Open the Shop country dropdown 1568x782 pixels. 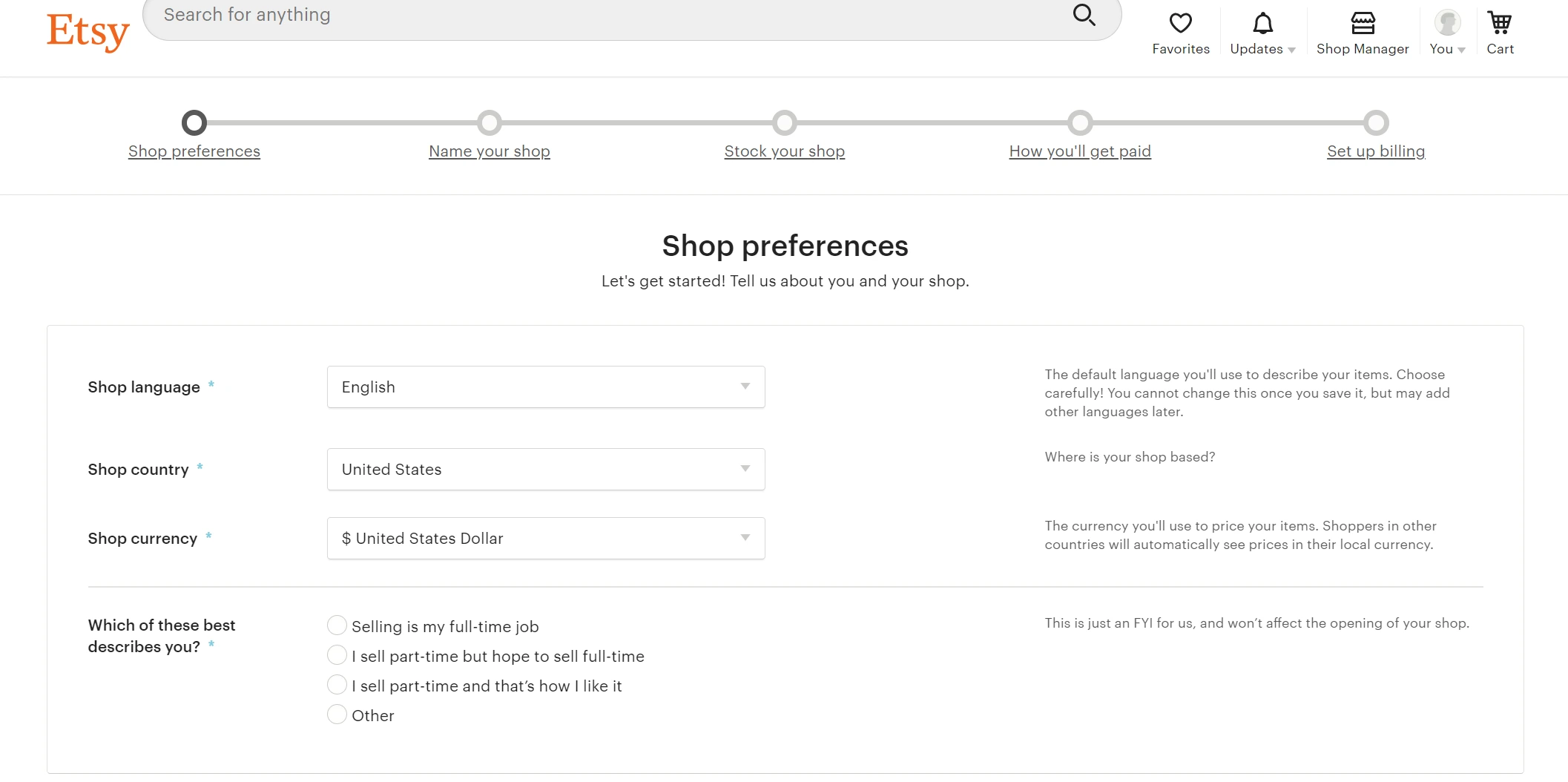click(x=545, y=469)
